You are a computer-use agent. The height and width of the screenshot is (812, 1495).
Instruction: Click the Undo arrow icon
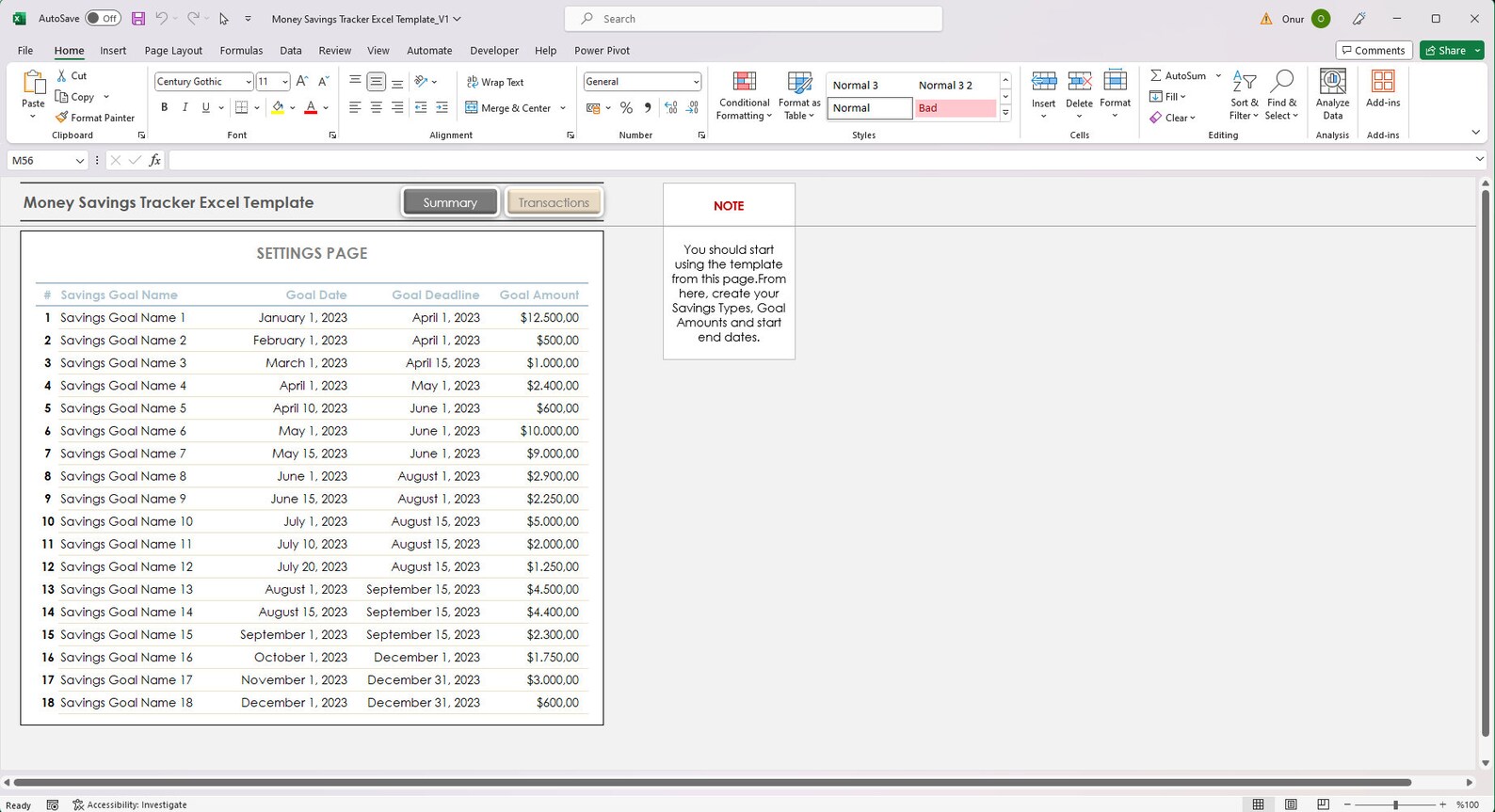[x=162, y=19]
